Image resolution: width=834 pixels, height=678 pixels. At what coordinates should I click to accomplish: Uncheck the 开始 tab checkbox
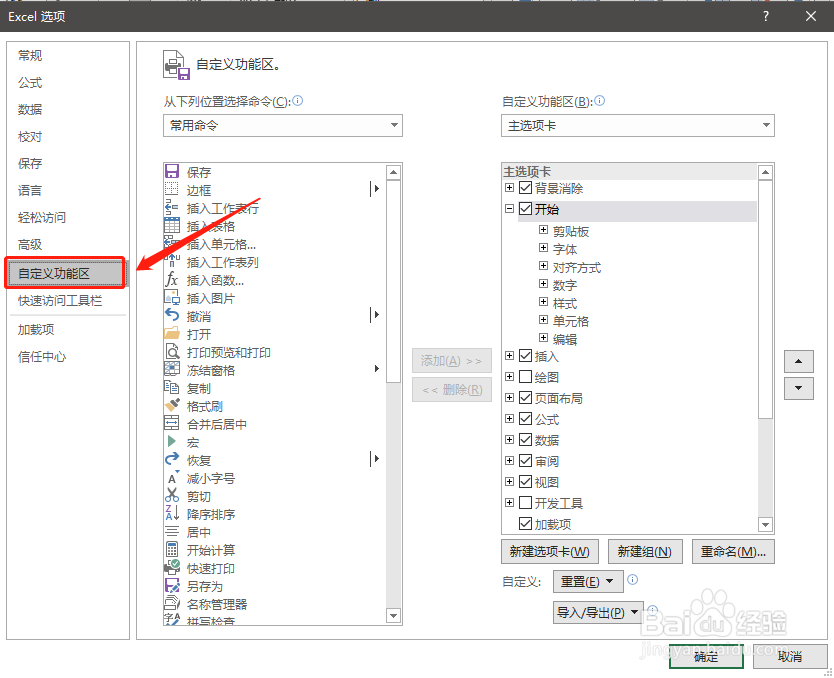[526, 208]
